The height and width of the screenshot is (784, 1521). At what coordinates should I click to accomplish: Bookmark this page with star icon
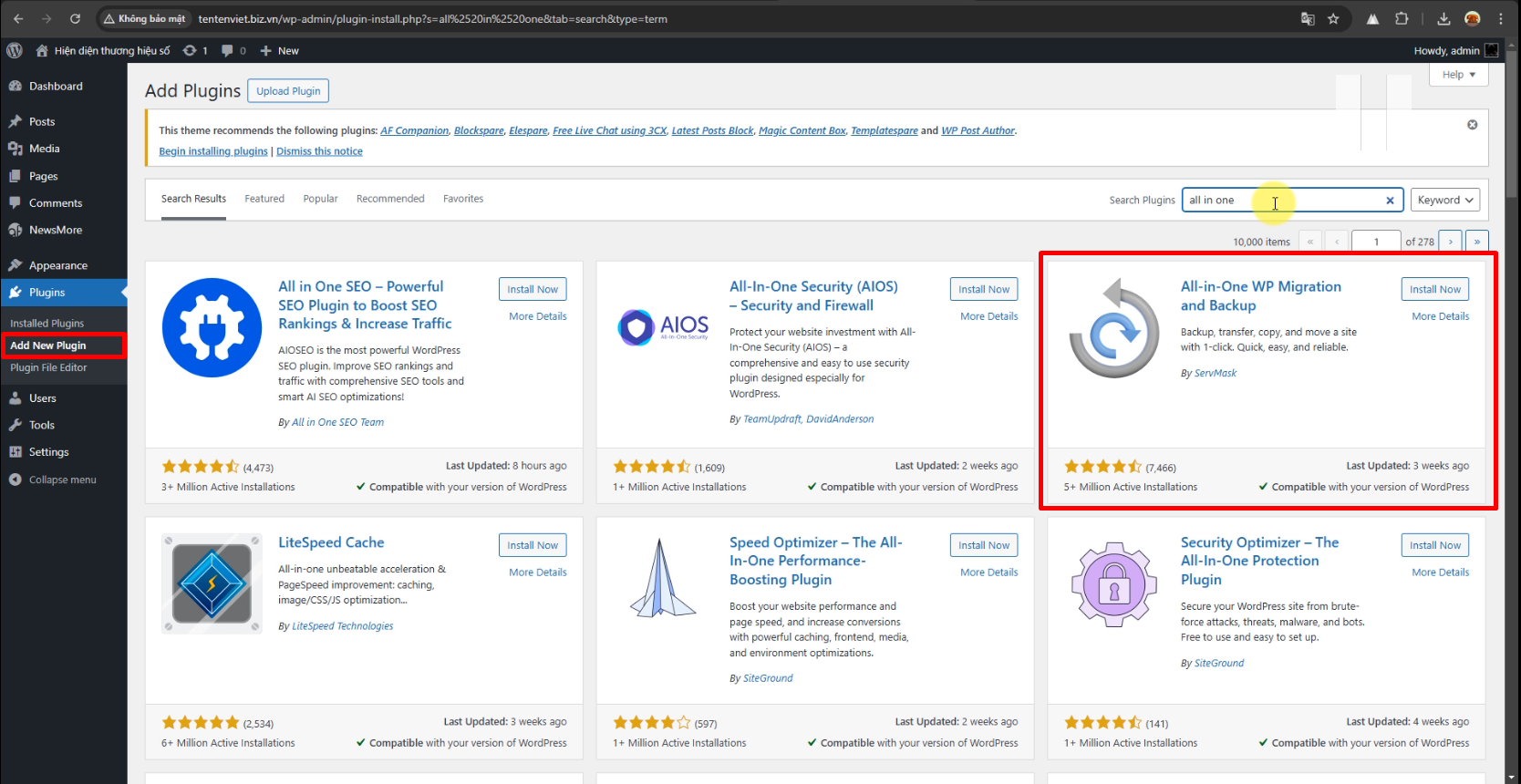[x=1333, y=18]
